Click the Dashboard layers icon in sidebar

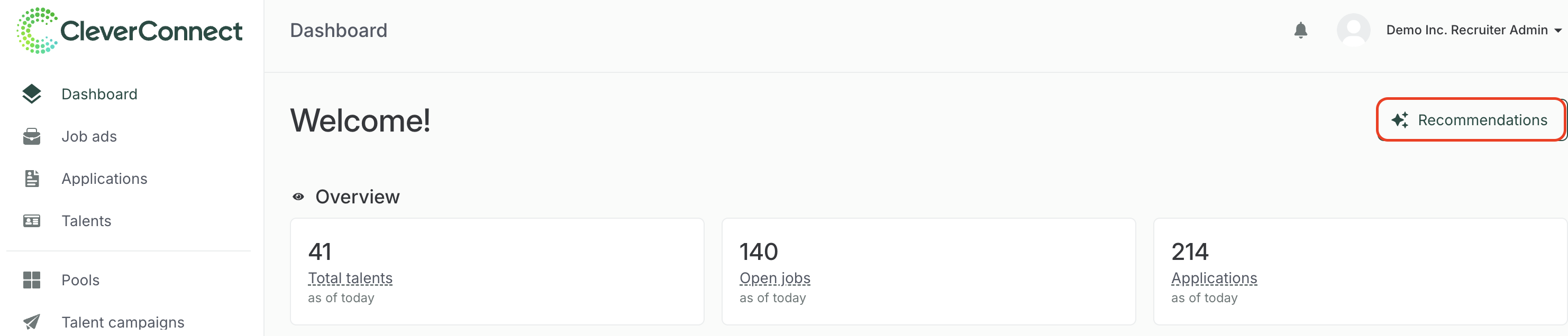32,94
